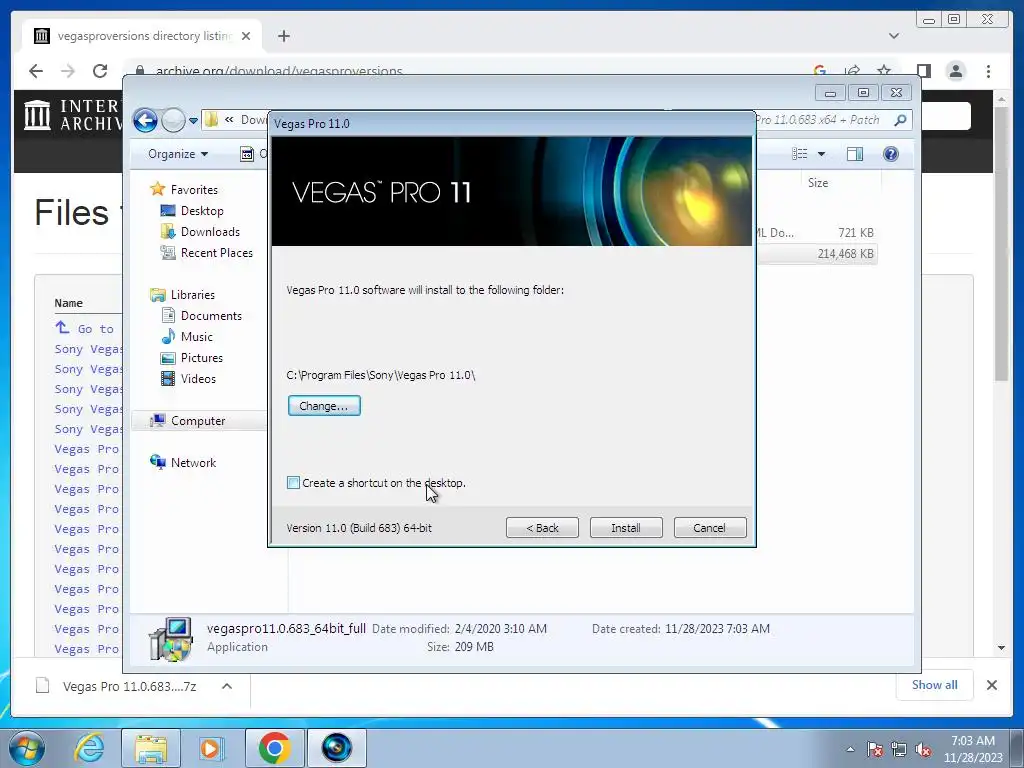Screen dimensions: 1024x768
Task: Click the Install button
Action: (x=626, y=528)
